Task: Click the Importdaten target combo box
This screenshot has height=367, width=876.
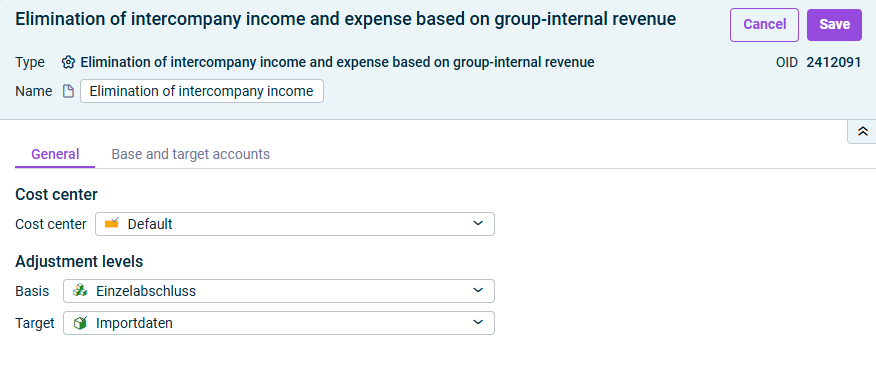Action: pos(279,323)
